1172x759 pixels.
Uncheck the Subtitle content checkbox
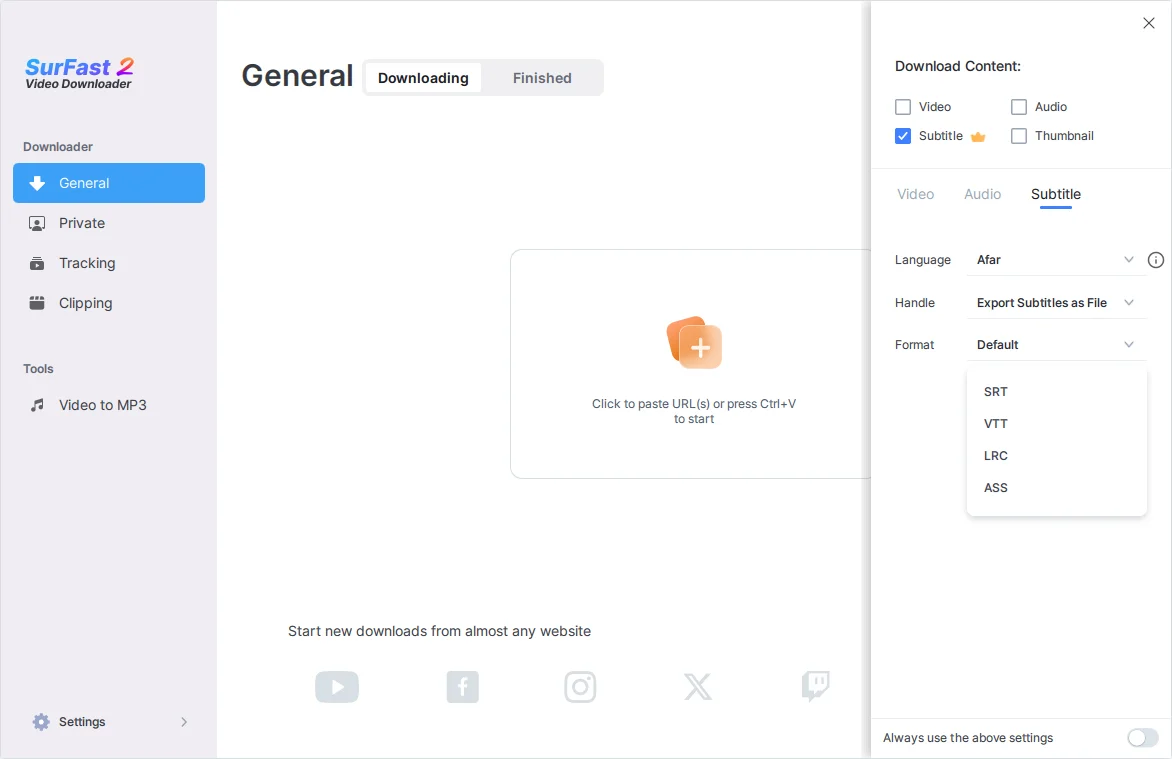pyautogui.click(x=903, y=136)
